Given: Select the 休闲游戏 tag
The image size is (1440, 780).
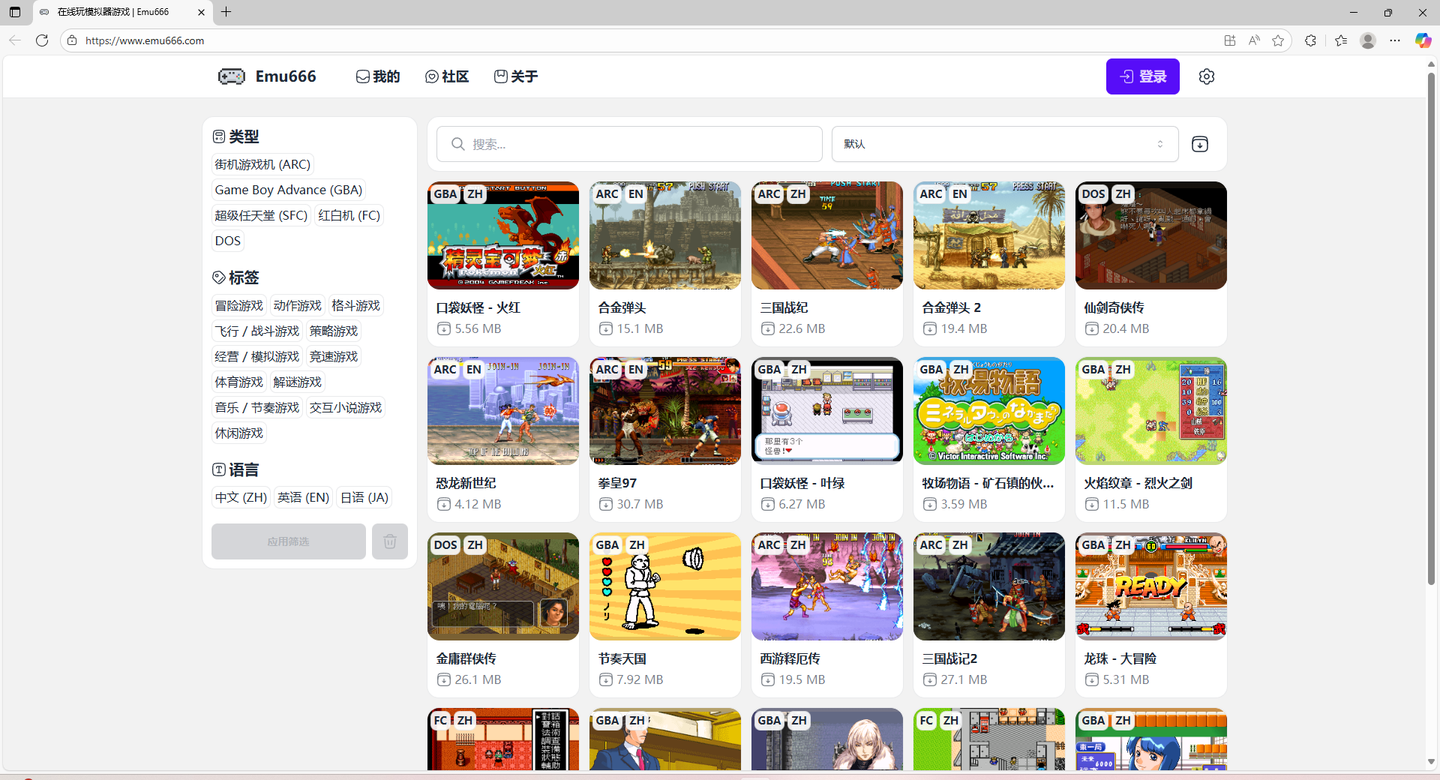Looking at the screenshot, I should click(239, 434).
